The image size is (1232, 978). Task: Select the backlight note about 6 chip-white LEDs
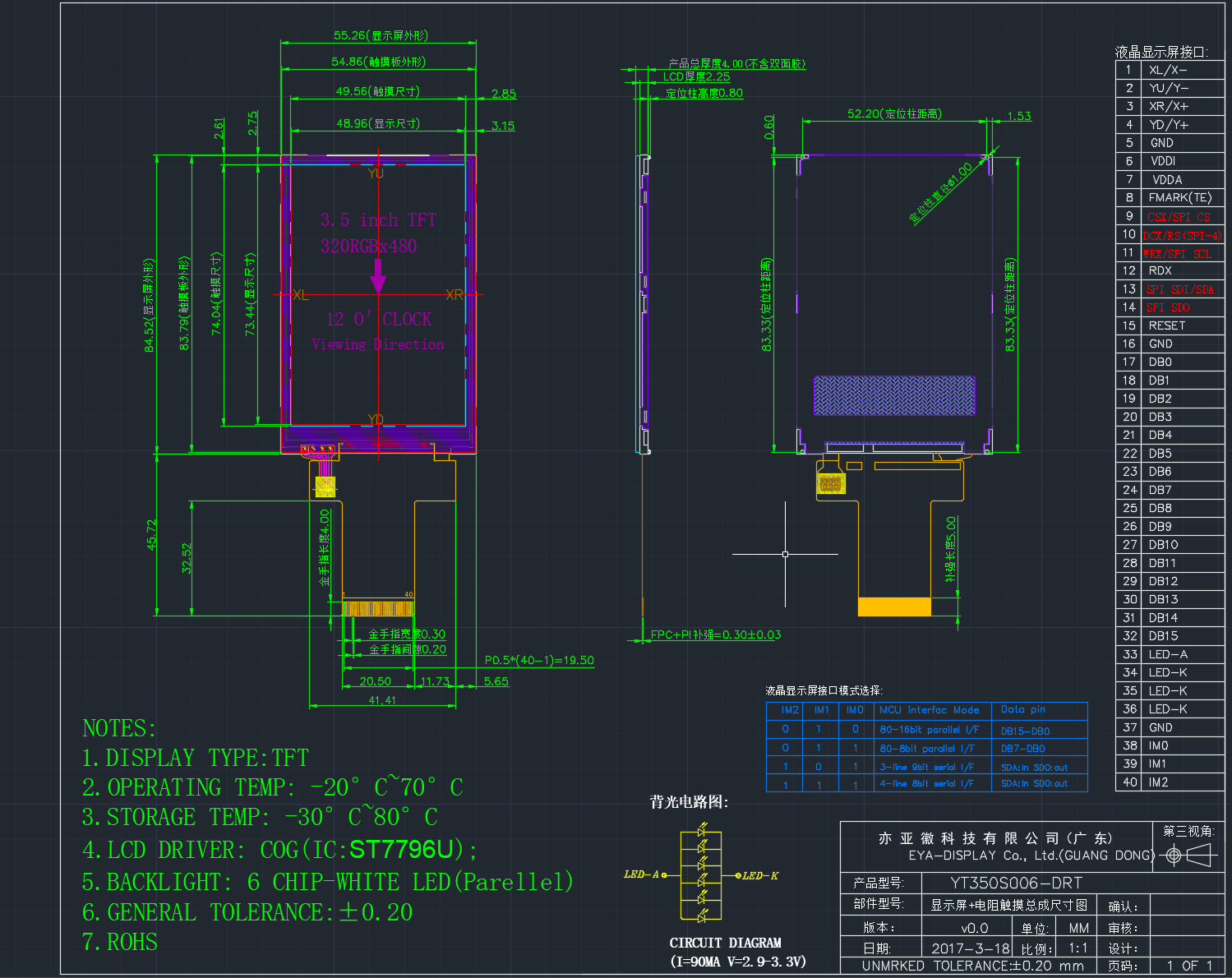[327, 882]
